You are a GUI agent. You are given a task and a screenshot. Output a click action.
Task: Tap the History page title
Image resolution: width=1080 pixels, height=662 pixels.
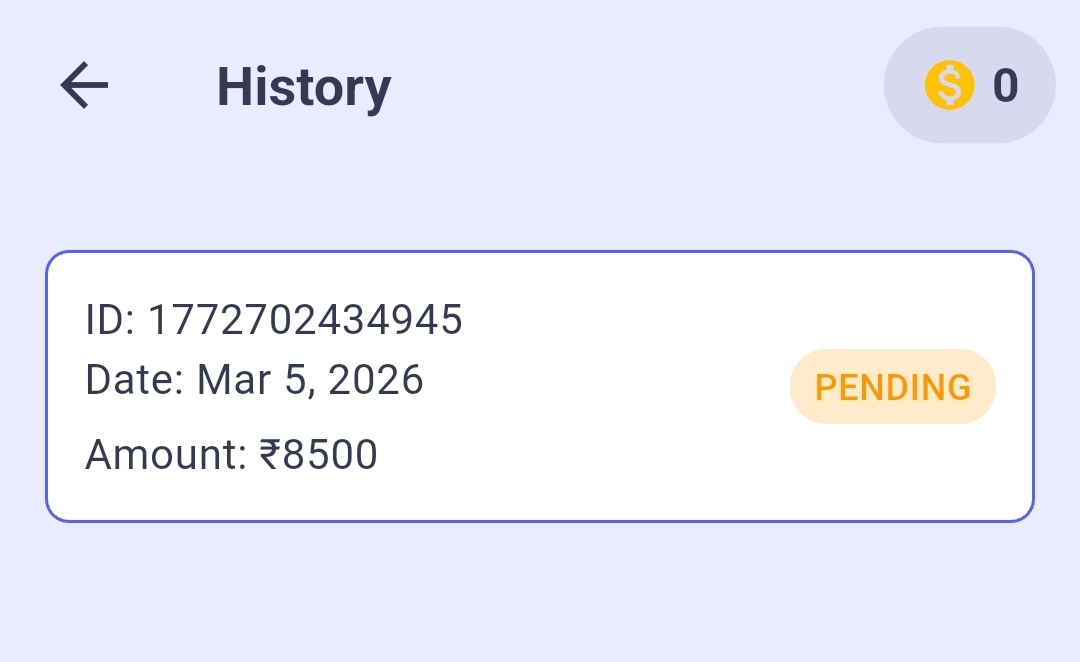point(303,87)
